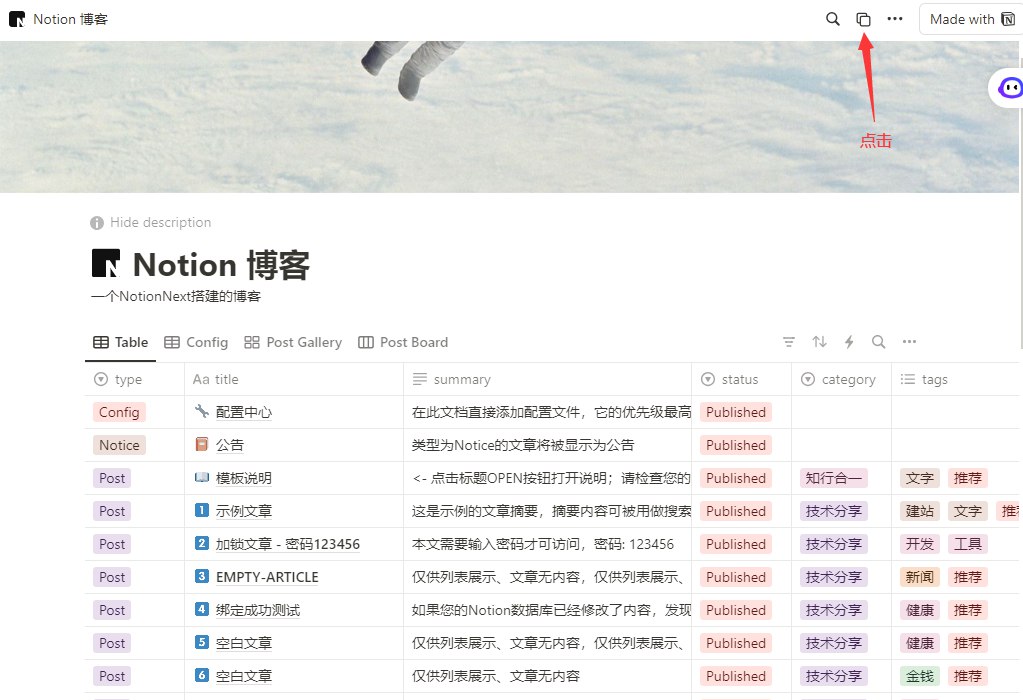Click the search icon in top bar
Image resolution: width=1023 pixels, height=700 pixels.
pos(832,19)
